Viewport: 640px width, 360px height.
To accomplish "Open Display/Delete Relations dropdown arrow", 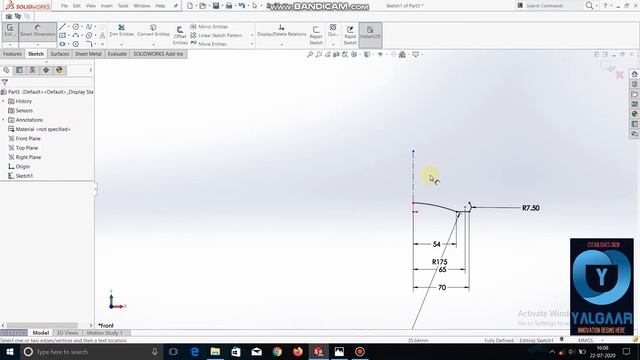I will coord(282,44).
